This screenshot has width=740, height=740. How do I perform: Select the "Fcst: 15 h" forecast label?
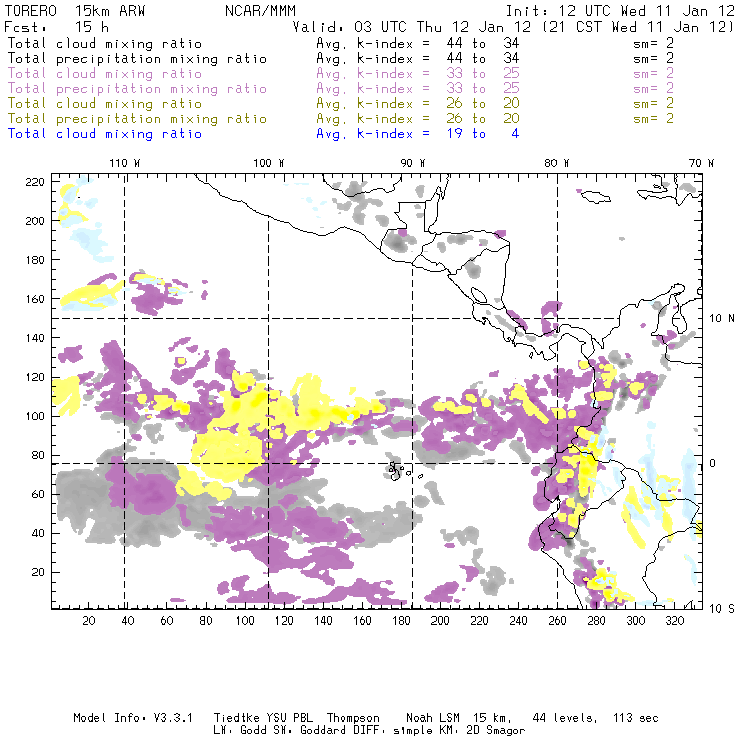pos(57,27)
